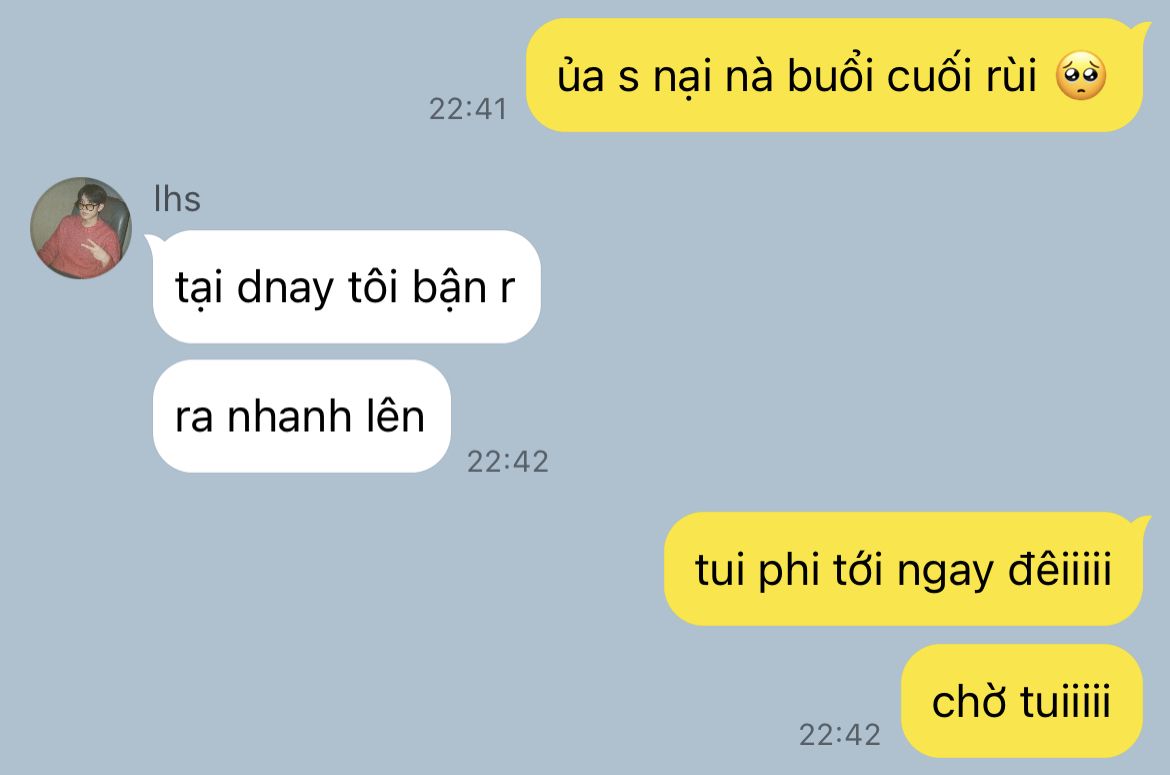The width and height of the screenshot is (1170, 775).
Task: Click the word "tuiiiii" in the last message
Action: tap(1066, 700)
